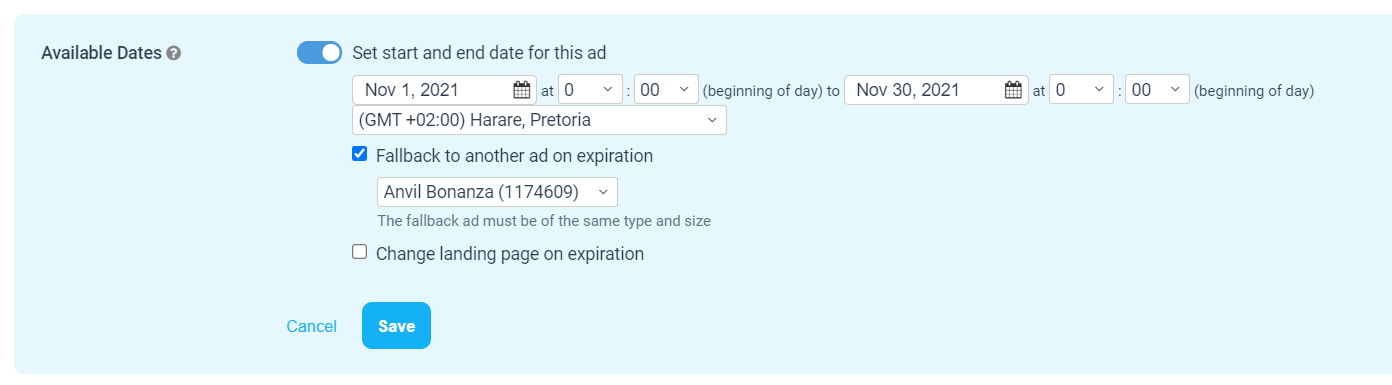This screenshot has height=385, width=1392.
Task: Click the Nov 1, 2021 start date field
Action: [445, 90]
